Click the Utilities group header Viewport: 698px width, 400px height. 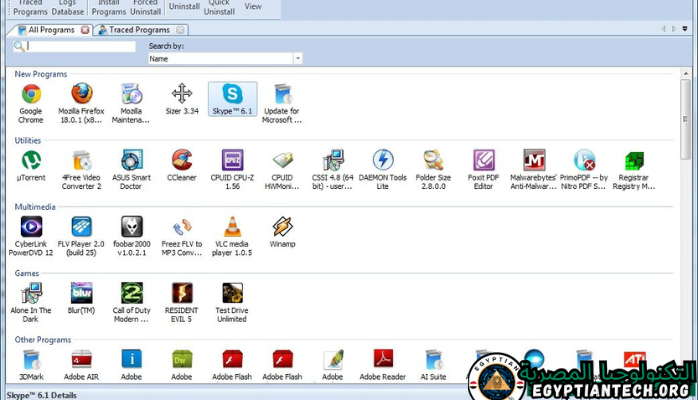(x=28, y=140)
